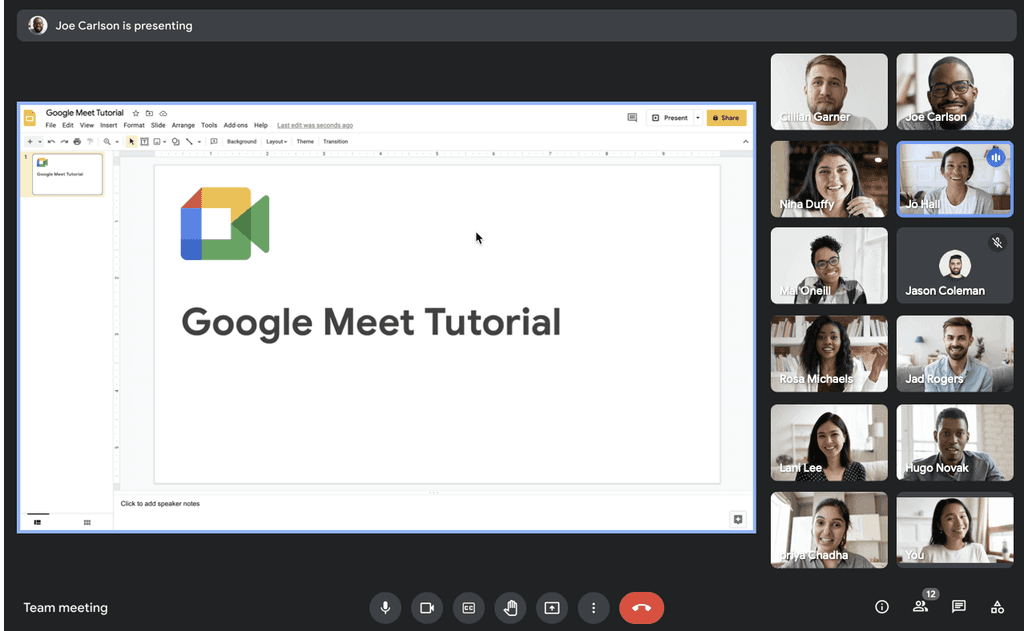
Task: Open the Theme picker
Action: pyautogui.click(x=305, y=141)
